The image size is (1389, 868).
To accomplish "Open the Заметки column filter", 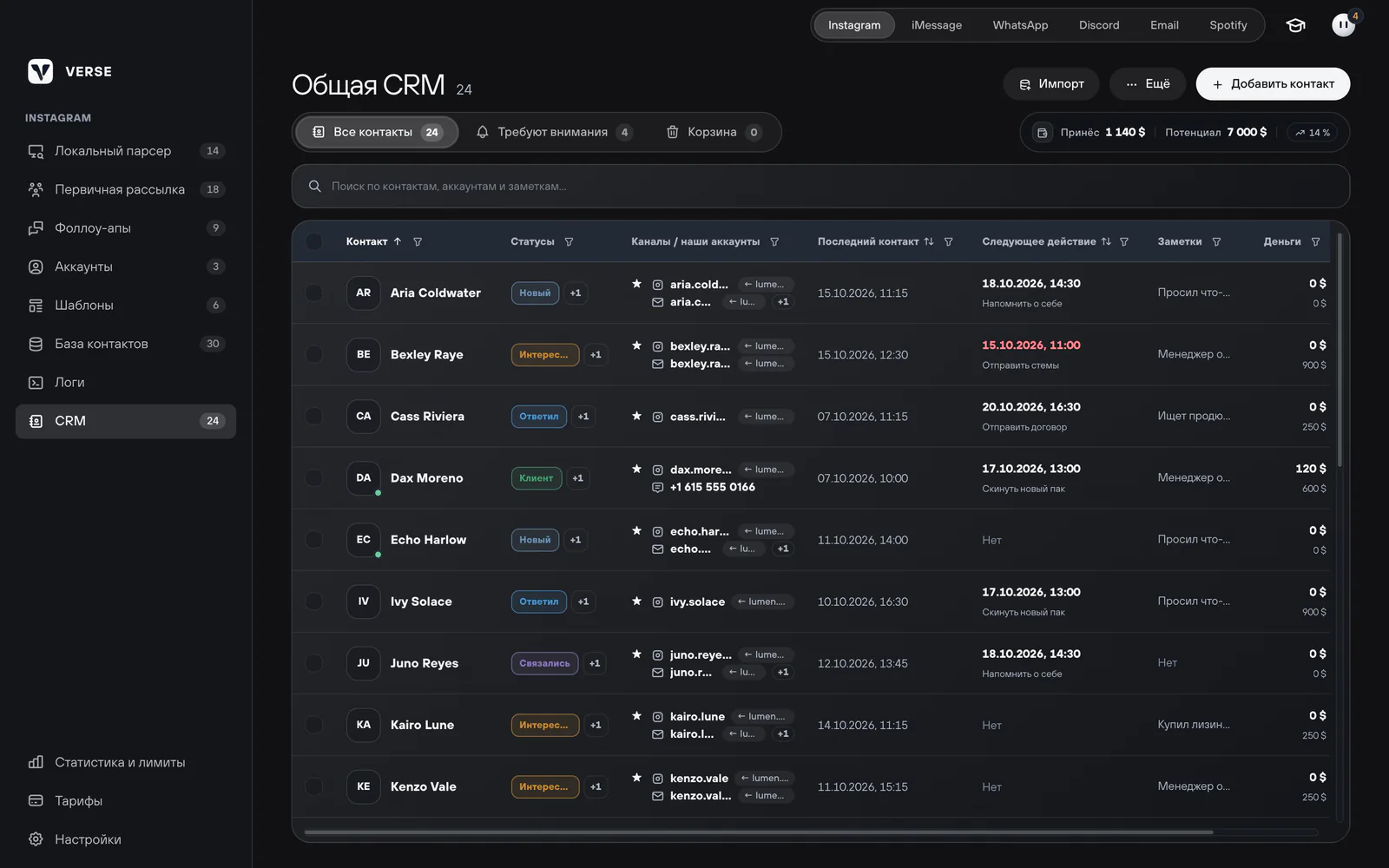I will click(x=1216, y=242).
